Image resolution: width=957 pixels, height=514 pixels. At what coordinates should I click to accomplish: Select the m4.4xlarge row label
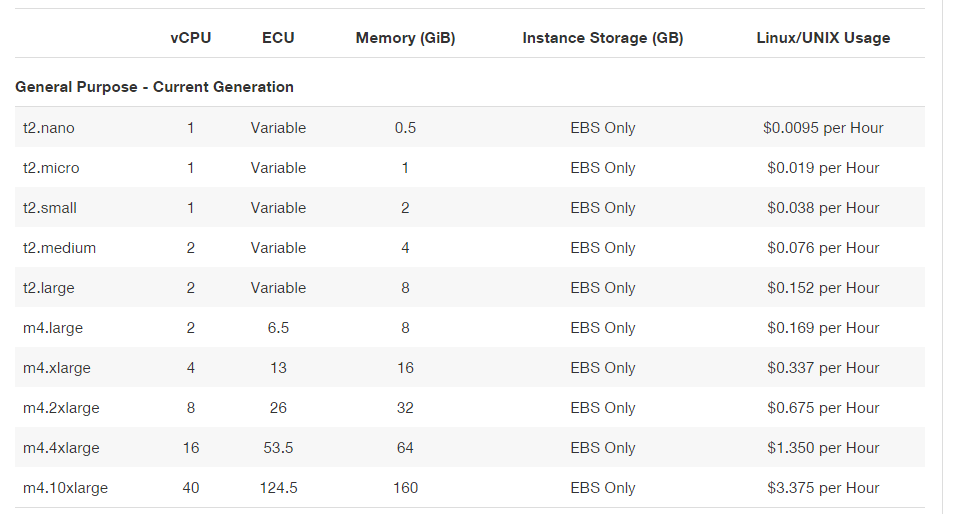click(61, 447)
